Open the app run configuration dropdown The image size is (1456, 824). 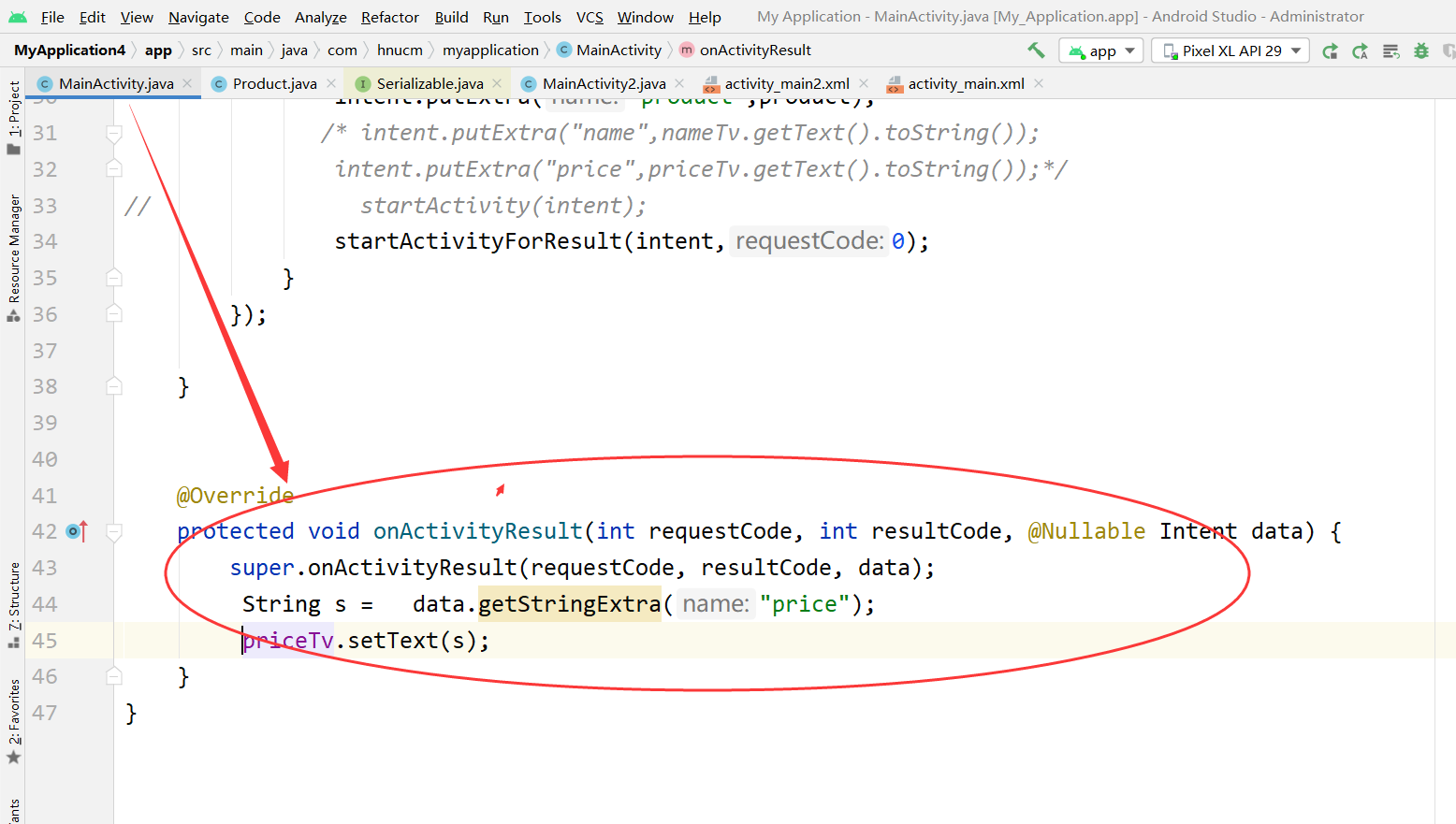[x=1100, y=51]
